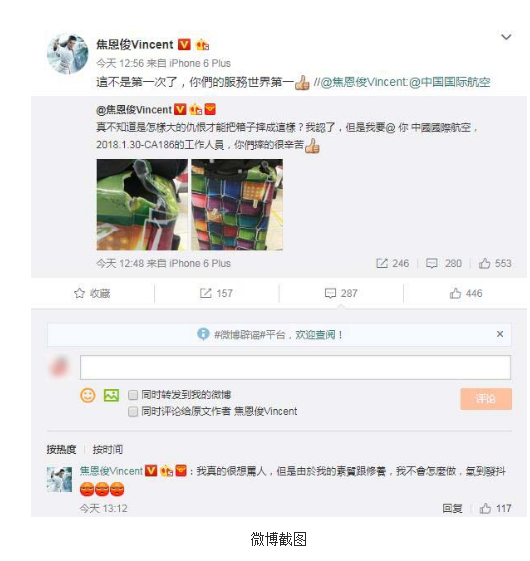530x561 pixels.
Task: Sort comments 按时间
Action: tap(107, 449)
